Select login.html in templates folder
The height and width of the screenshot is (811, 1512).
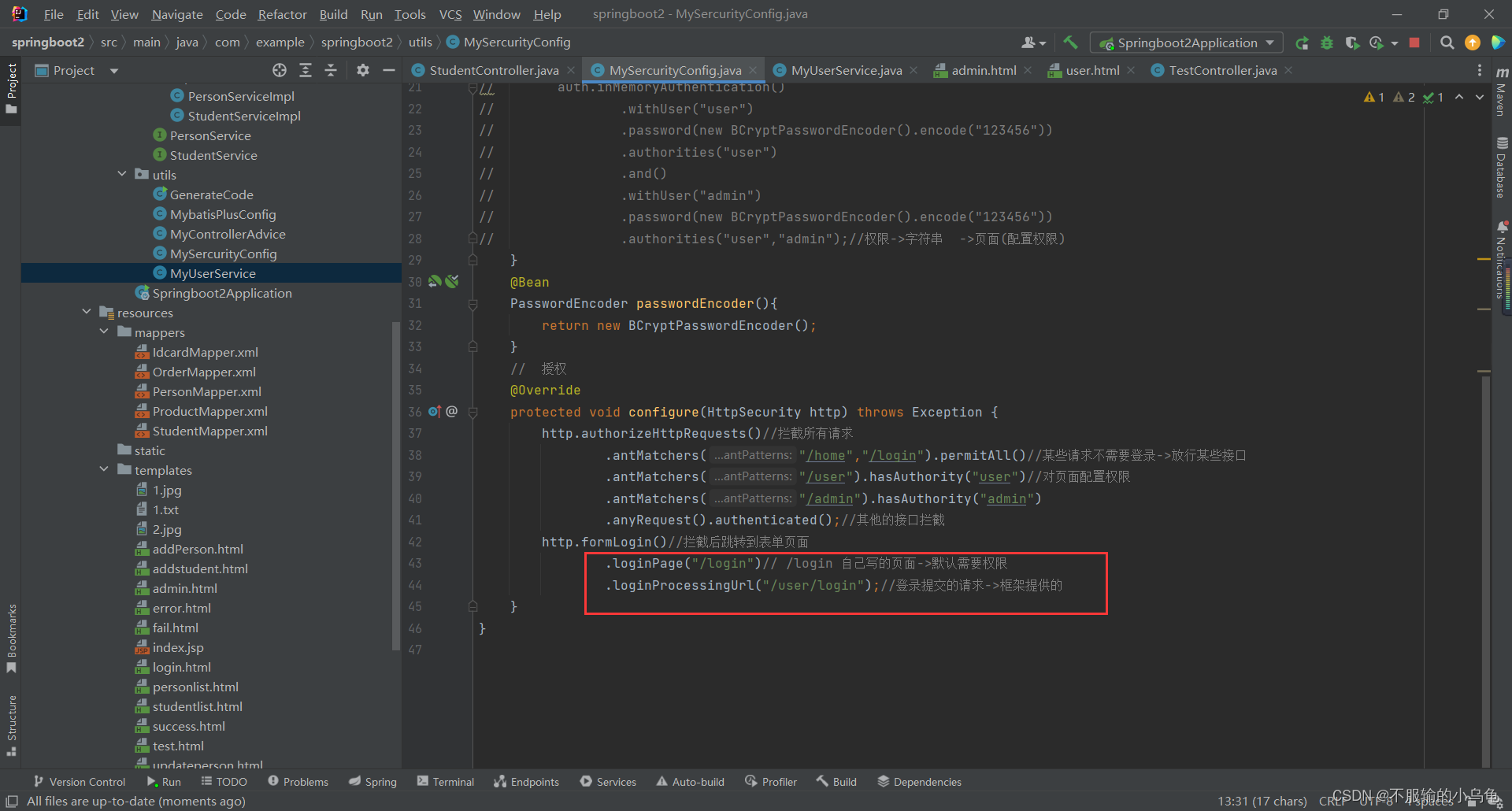pos(181,667)
